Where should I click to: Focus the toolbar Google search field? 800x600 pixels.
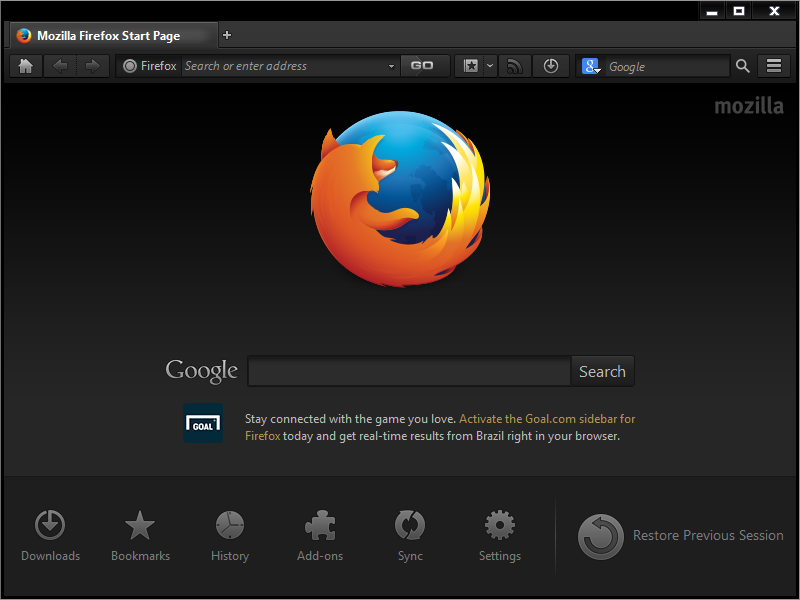[x=667, y=66]
